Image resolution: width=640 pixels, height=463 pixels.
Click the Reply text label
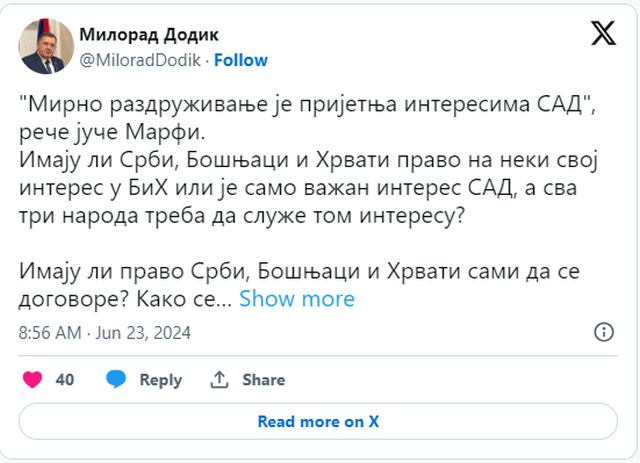click(x=160, y=380)
